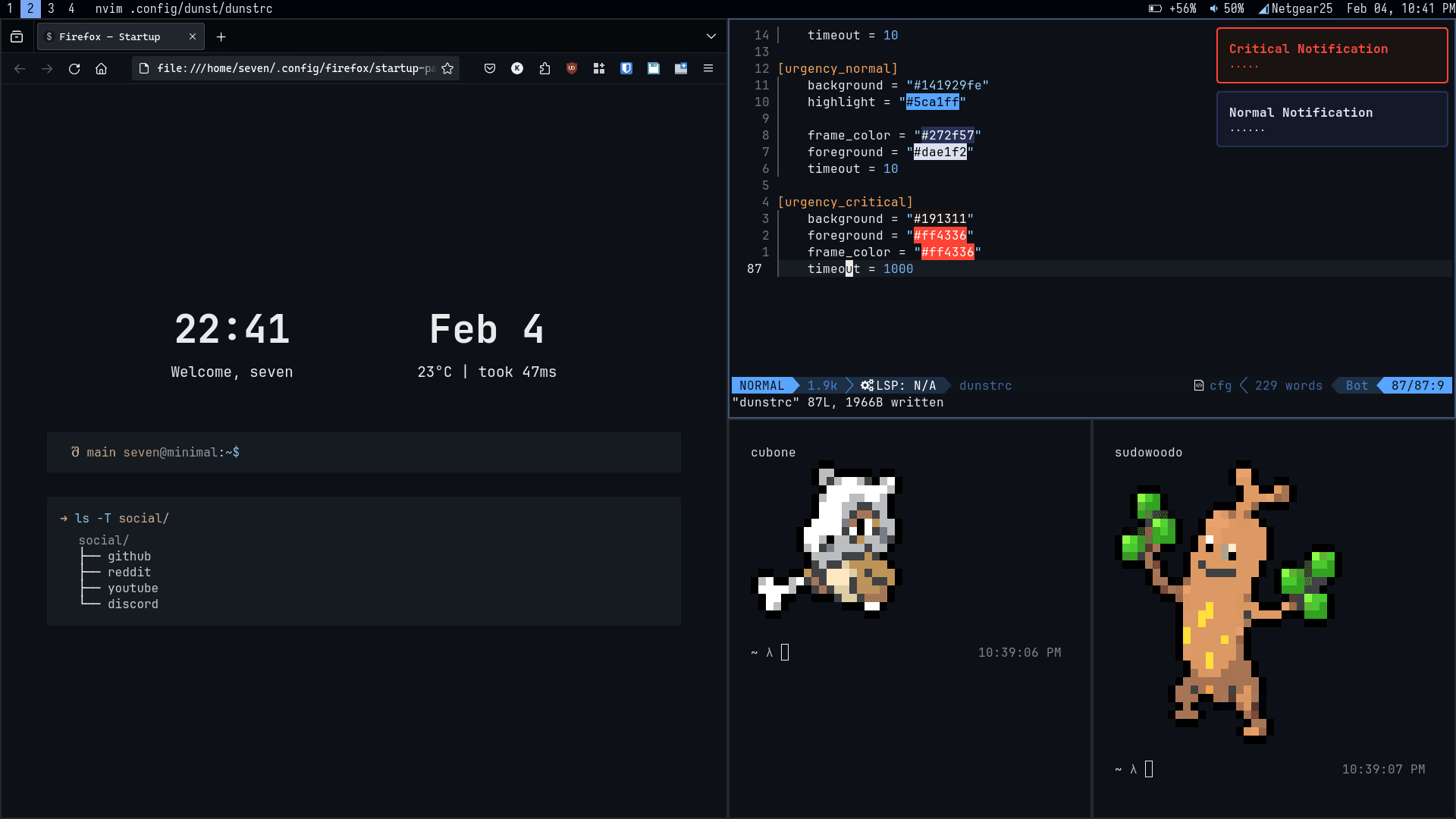This screenshot has height=819, width=1456.
Task: Open the youtube entry in social tree
Action: click(x=133, y=588)
